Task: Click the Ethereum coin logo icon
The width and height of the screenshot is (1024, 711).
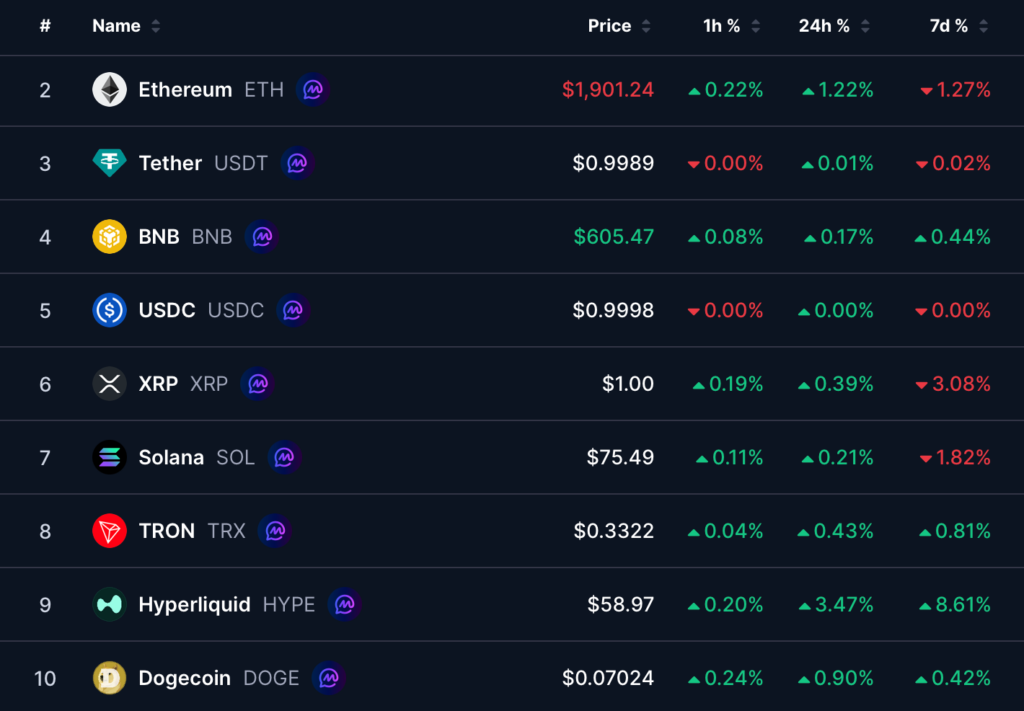Action: pyautogui.click(x=109, y=89)
